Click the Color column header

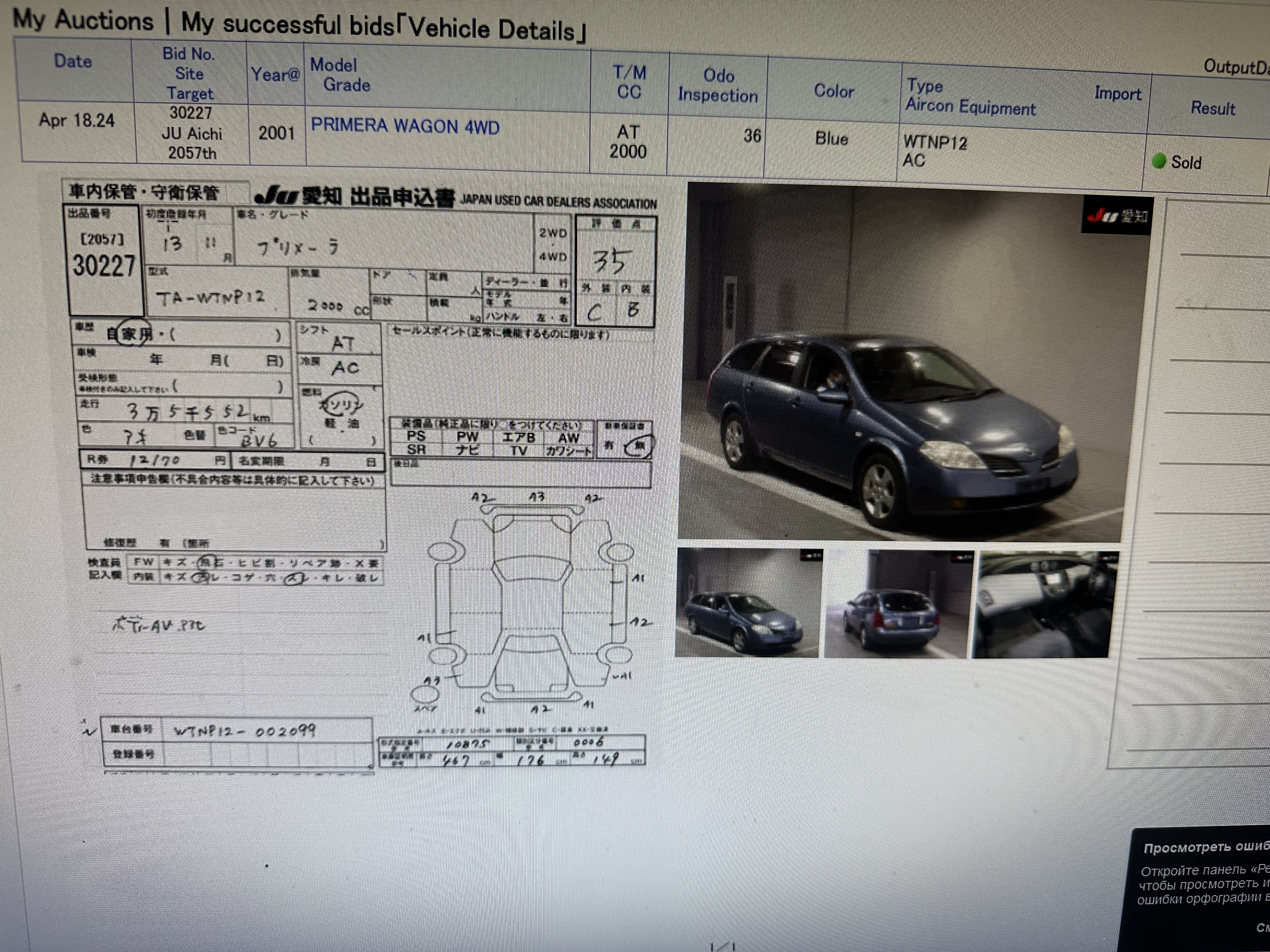pyautogui.click(x=834, y=91)
